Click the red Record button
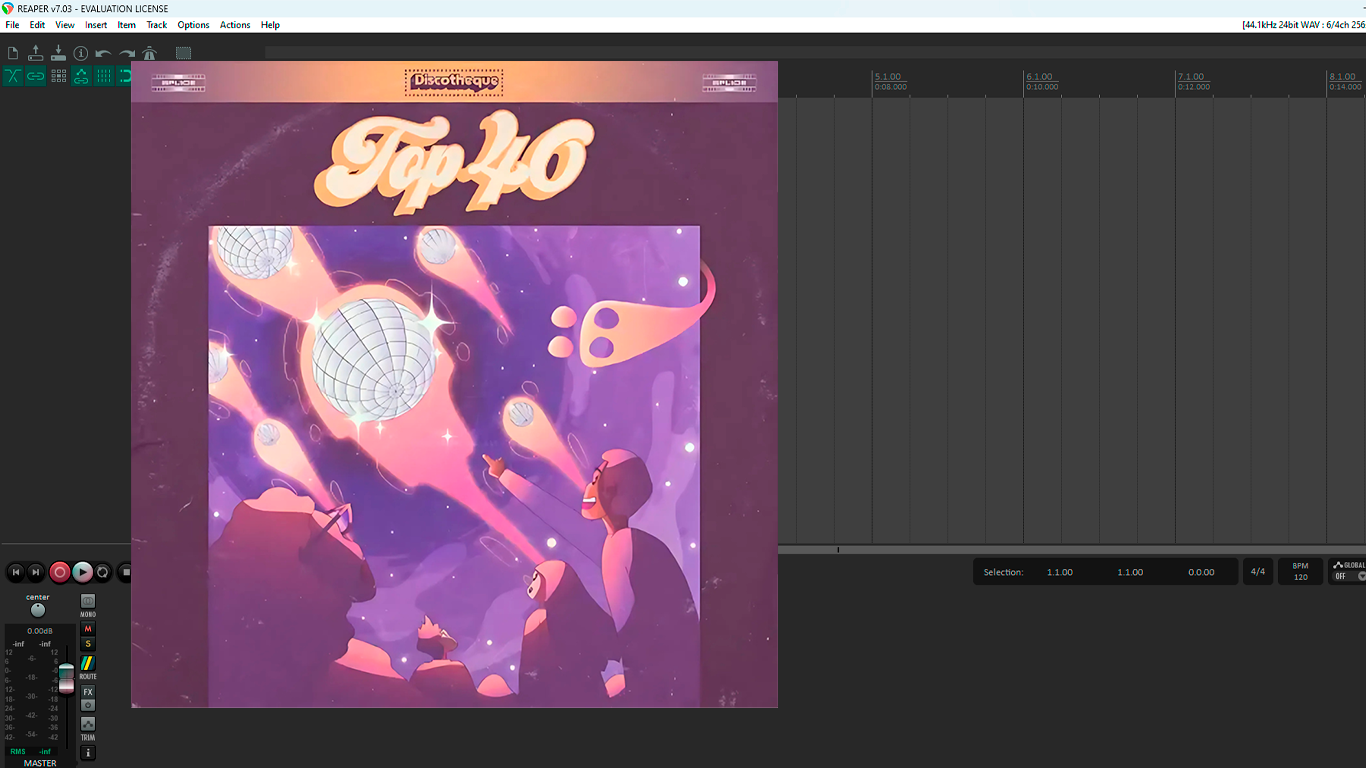1366x768 pixels. click(60, 572)
